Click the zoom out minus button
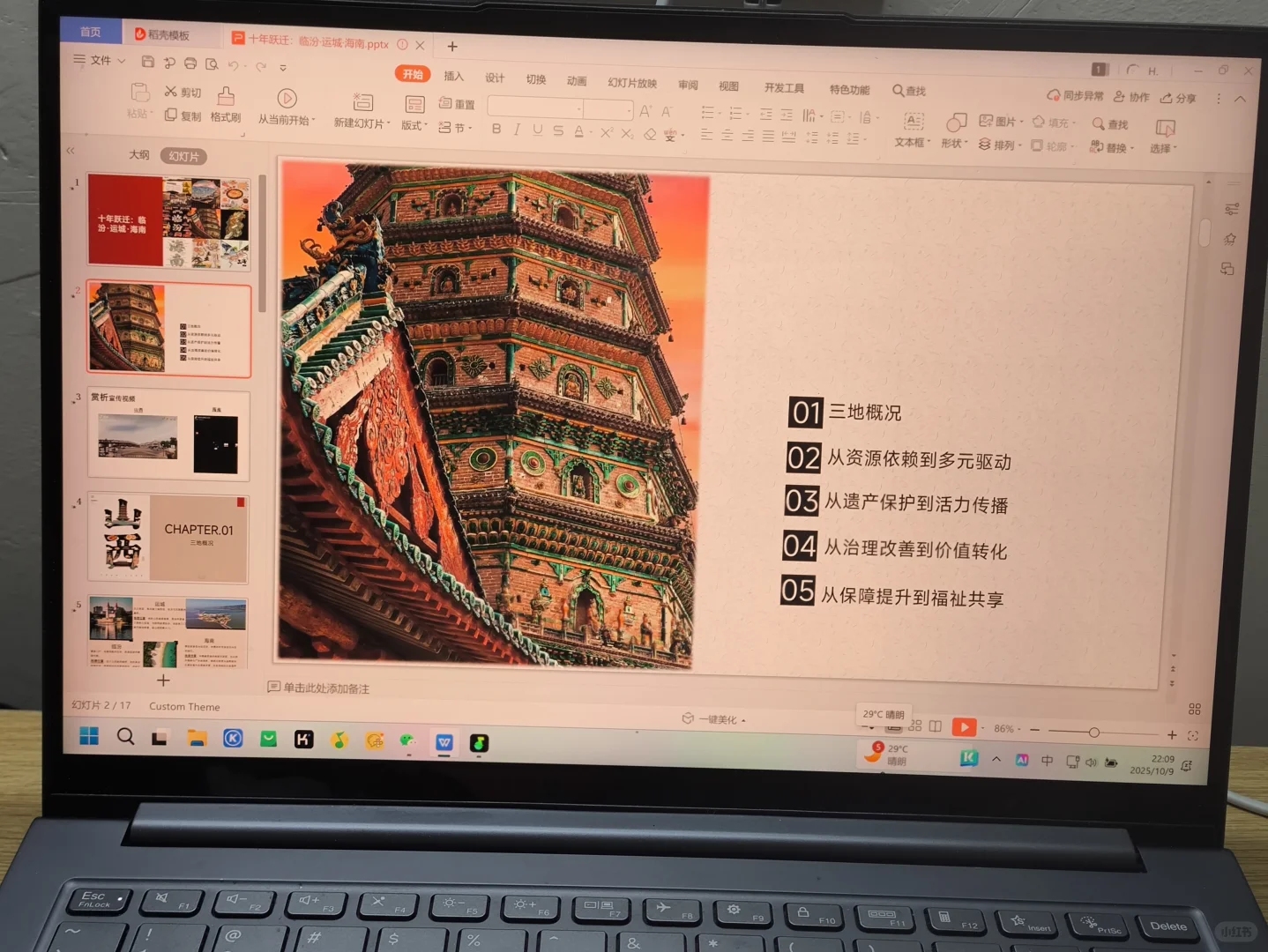1268x952 pixels. 1034,730
